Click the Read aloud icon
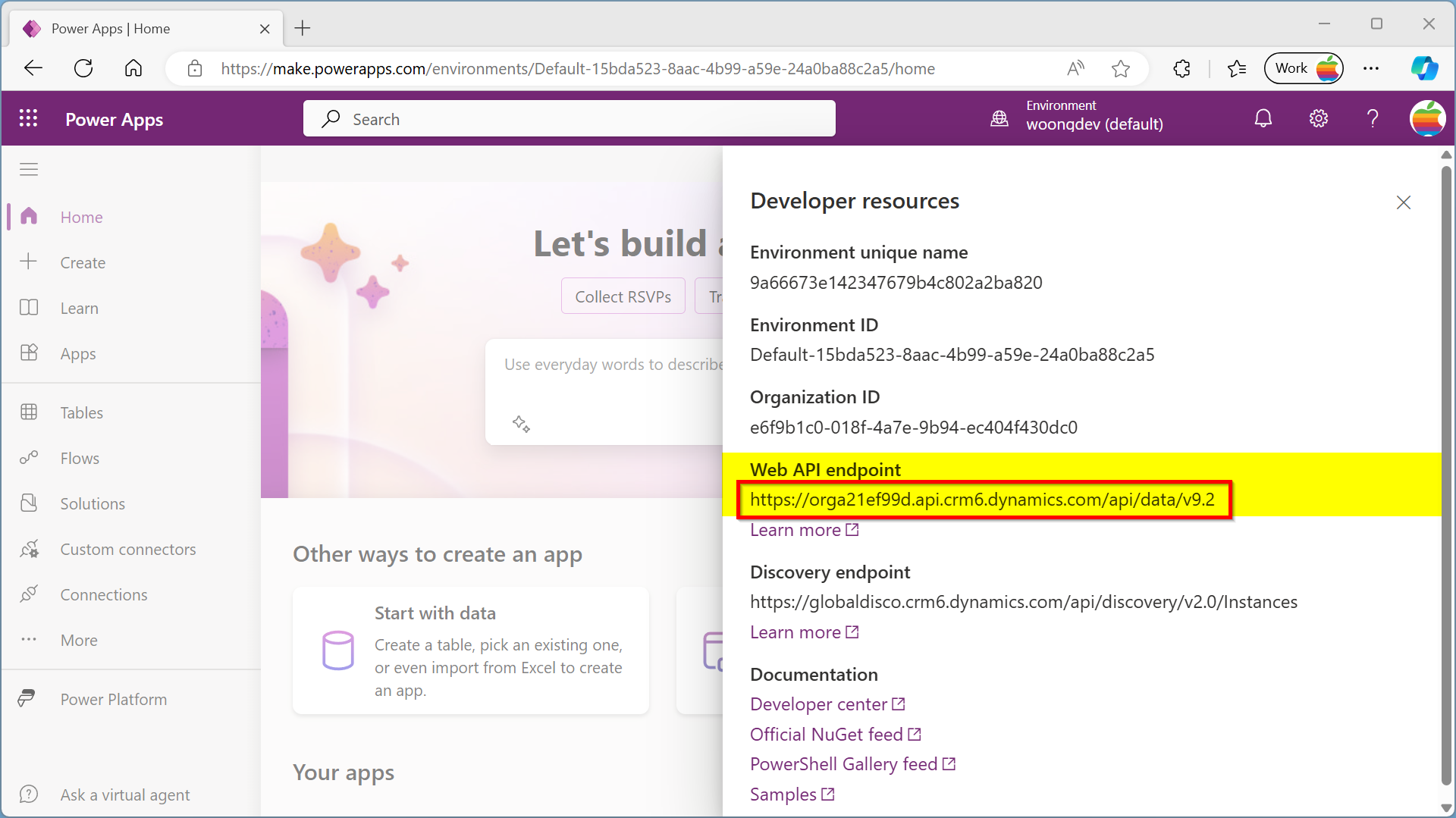 point(1075,69)
